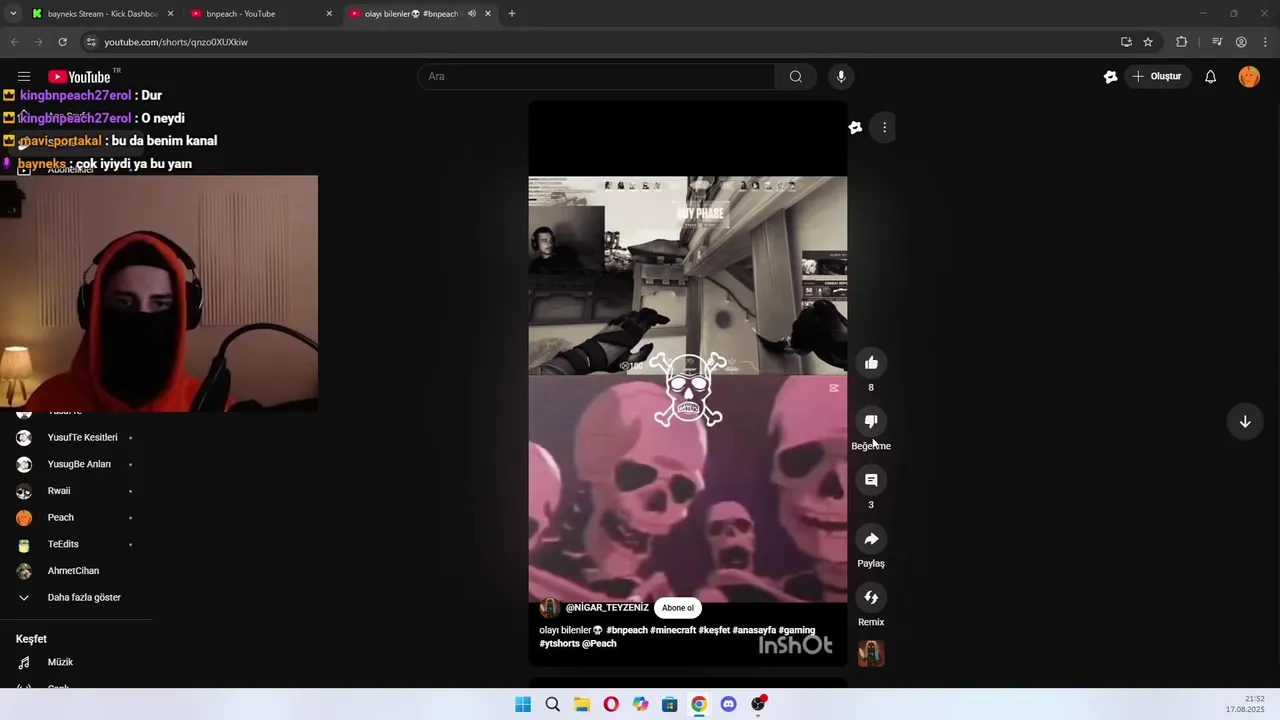Reload the page
The image size is (1280, 720).
62,42
